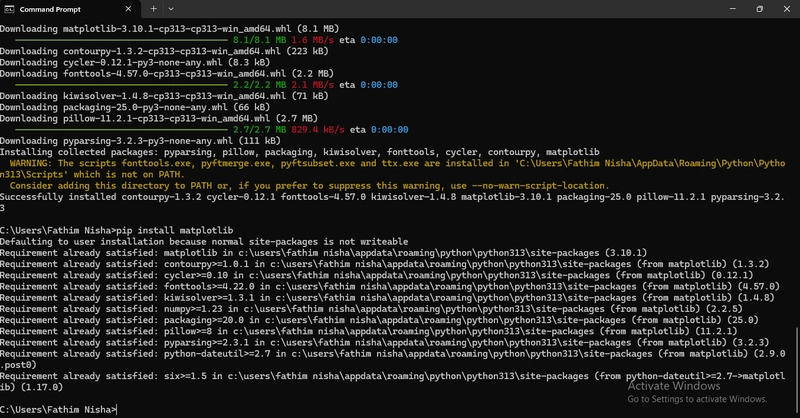Minimize the terminal window

coord(733,9)
